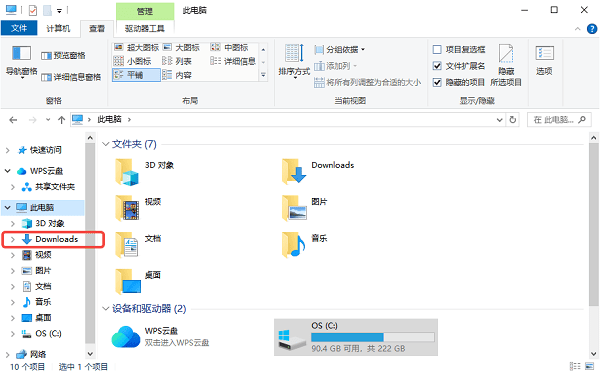This screenshot has width=600, height=375.
Task: Open the Navigation pane (导航窗格) menu
Action: click(21, 62)
